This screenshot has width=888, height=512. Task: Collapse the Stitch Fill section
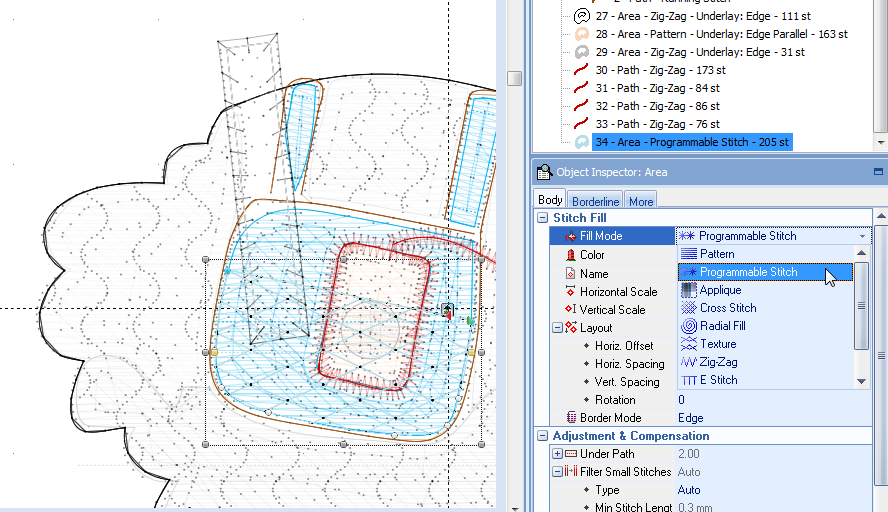click(543, 218)
